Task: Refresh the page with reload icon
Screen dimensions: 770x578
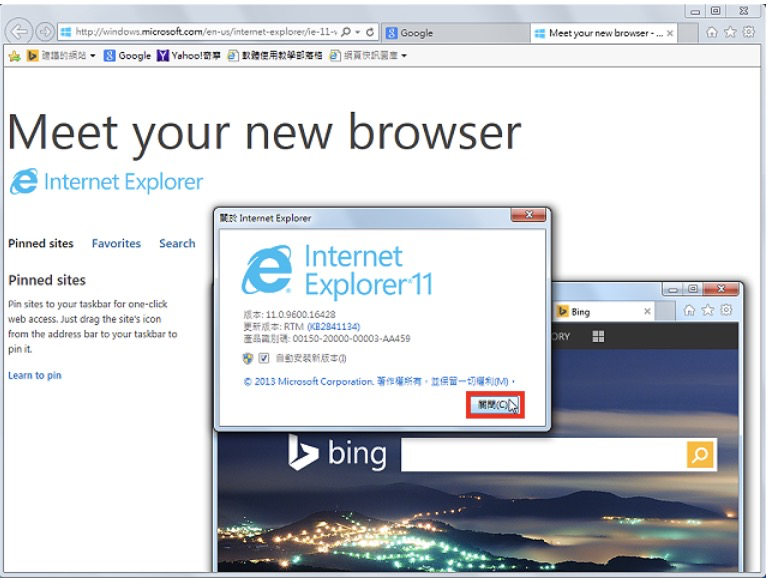Action: 370,32
